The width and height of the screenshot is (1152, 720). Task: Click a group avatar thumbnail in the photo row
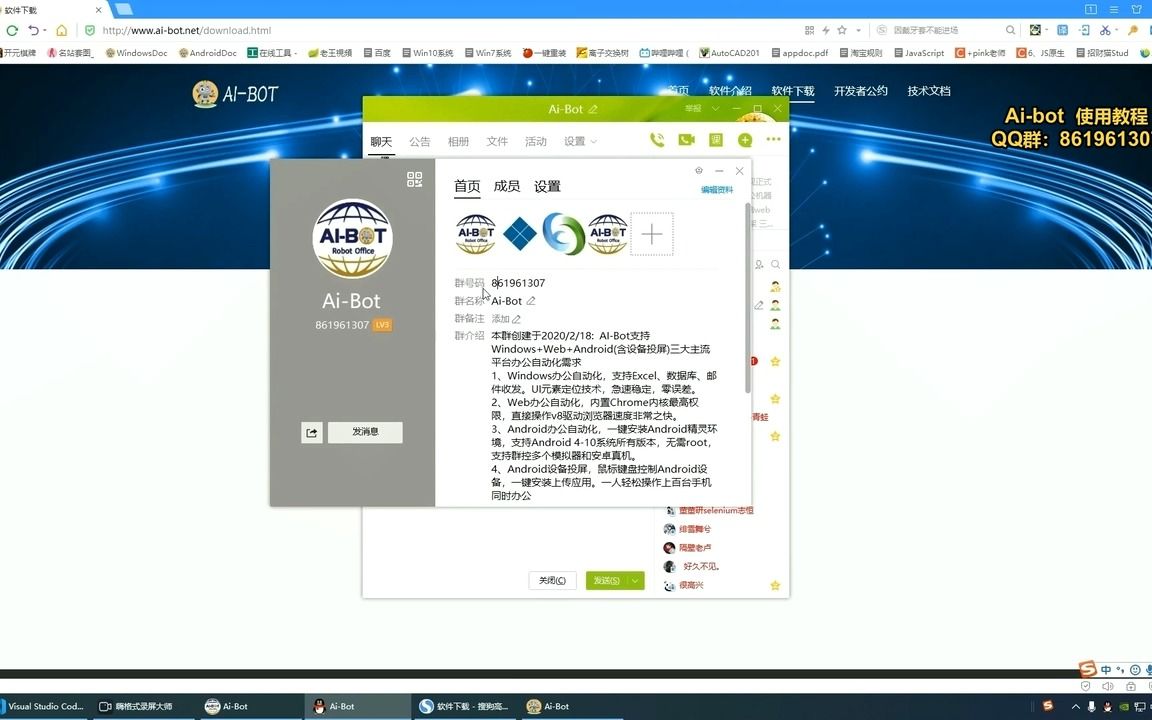475,233
